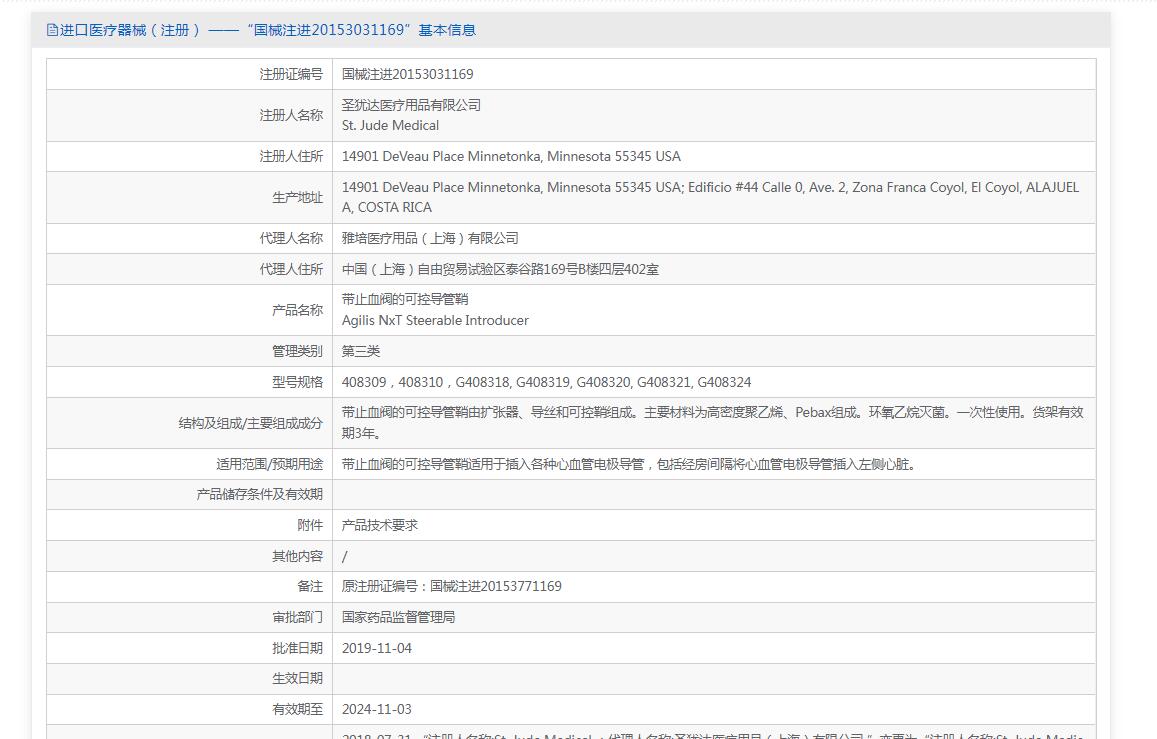Select the model list starting with 408309
The image size is (1157, 739).
click(546, 382)
